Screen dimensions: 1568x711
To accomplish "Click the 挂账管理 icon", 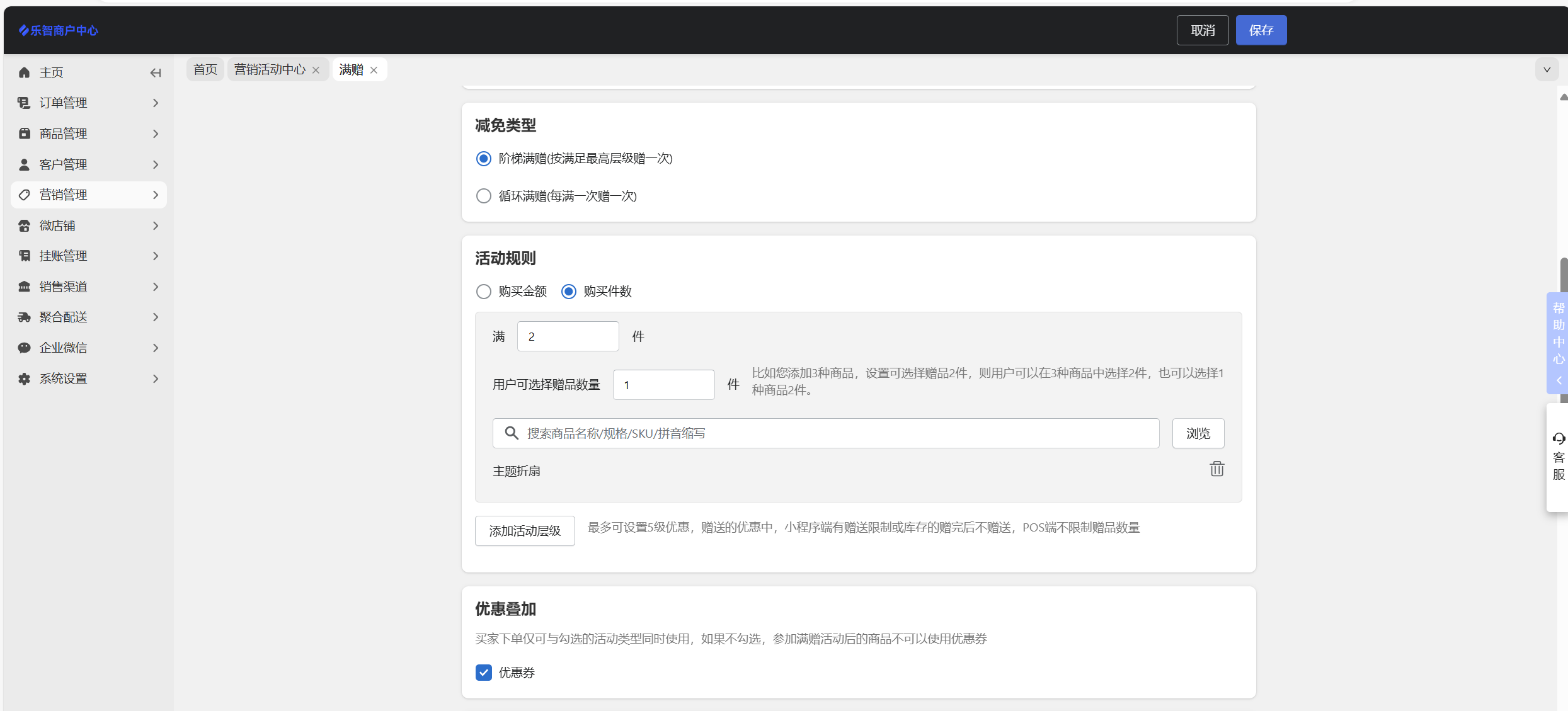I will (24, 256).
